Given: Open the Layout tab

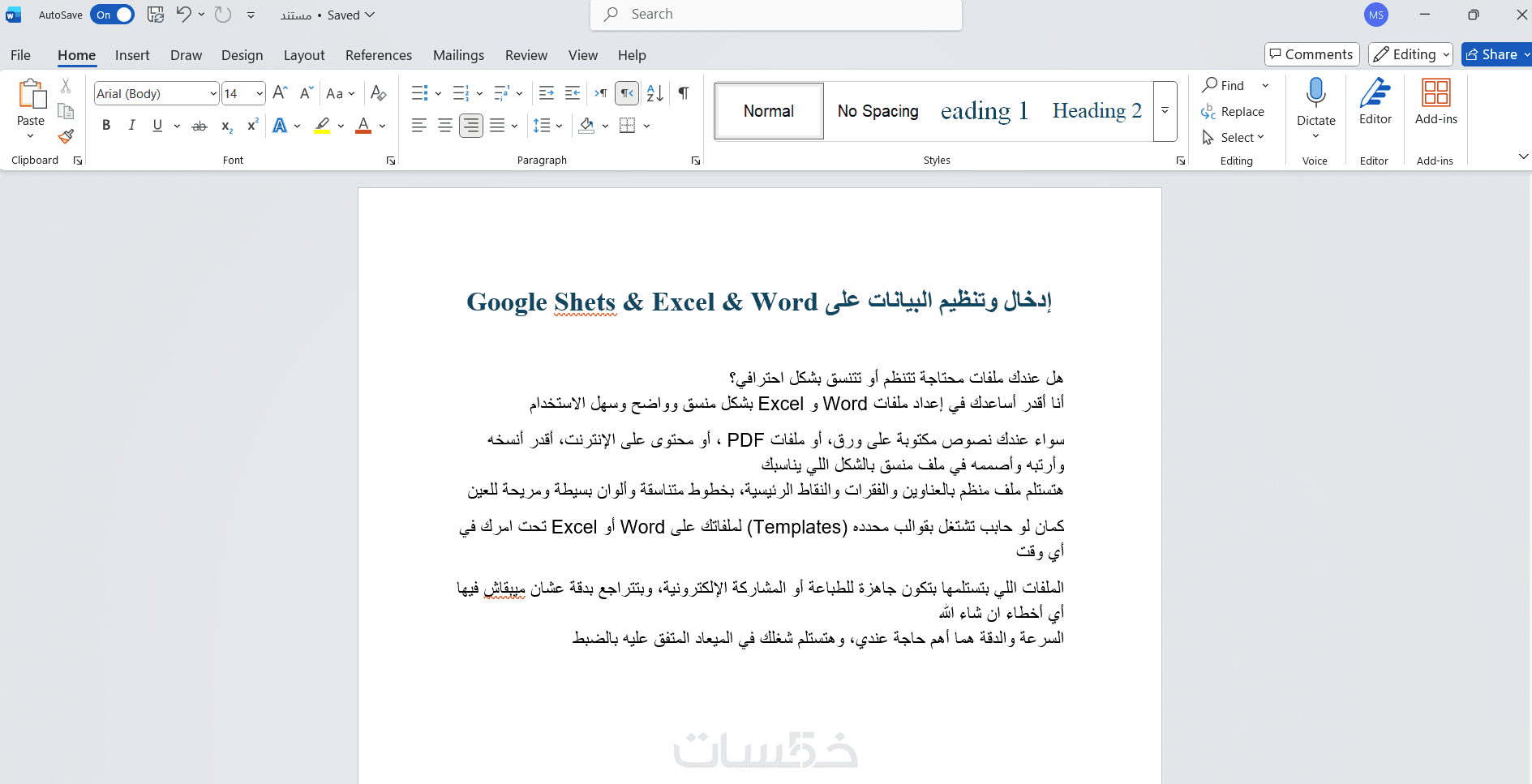Looking at the screenshot, I should [x=304, y=55].
